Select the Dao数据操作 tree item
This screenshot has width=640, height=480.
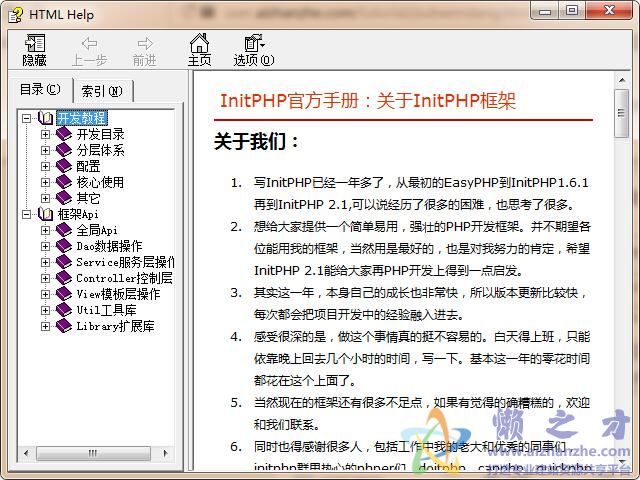click(109, 246)
